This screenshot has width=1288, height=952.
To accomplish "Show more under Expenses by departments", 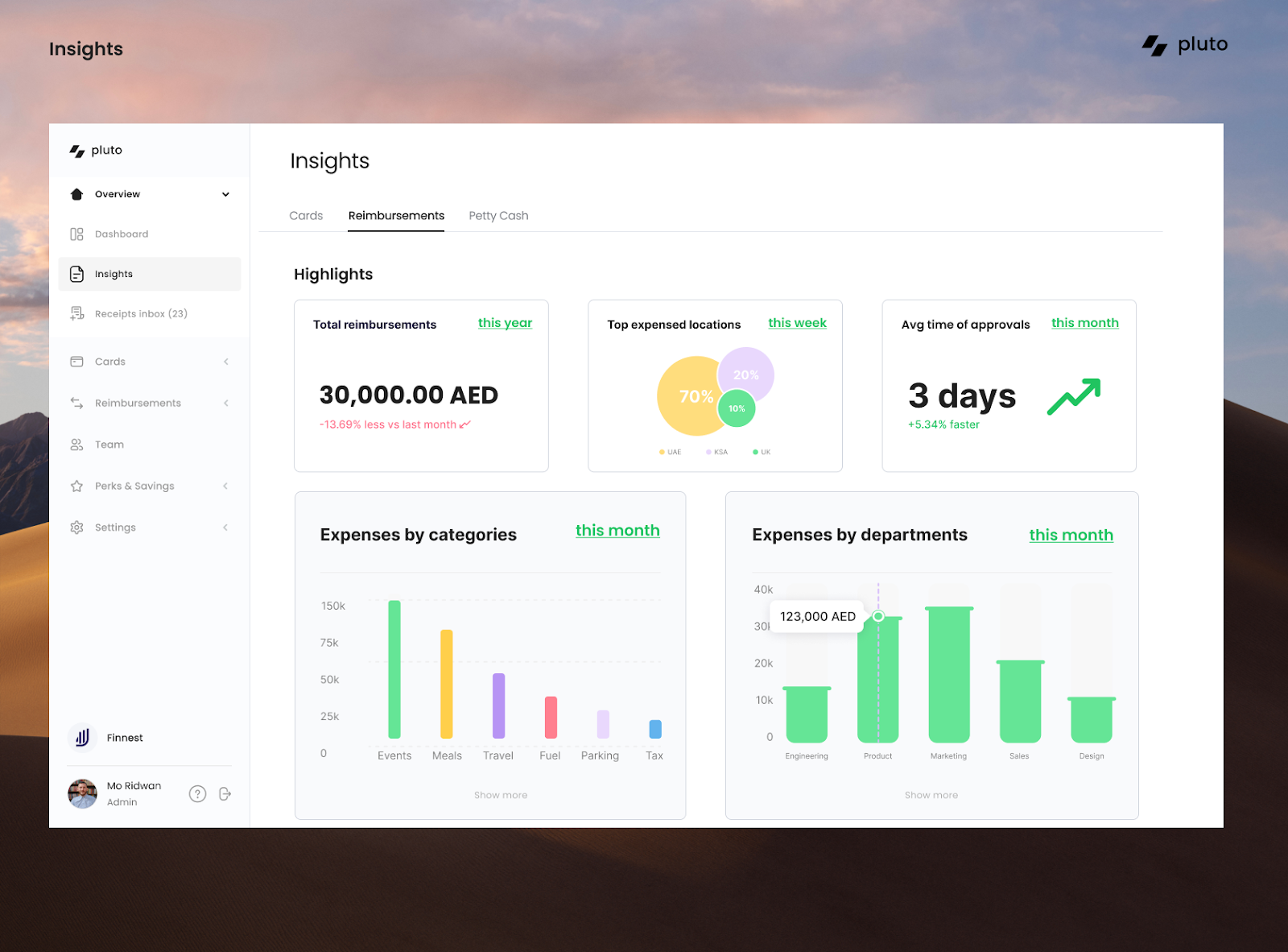I will coord(931,795).
